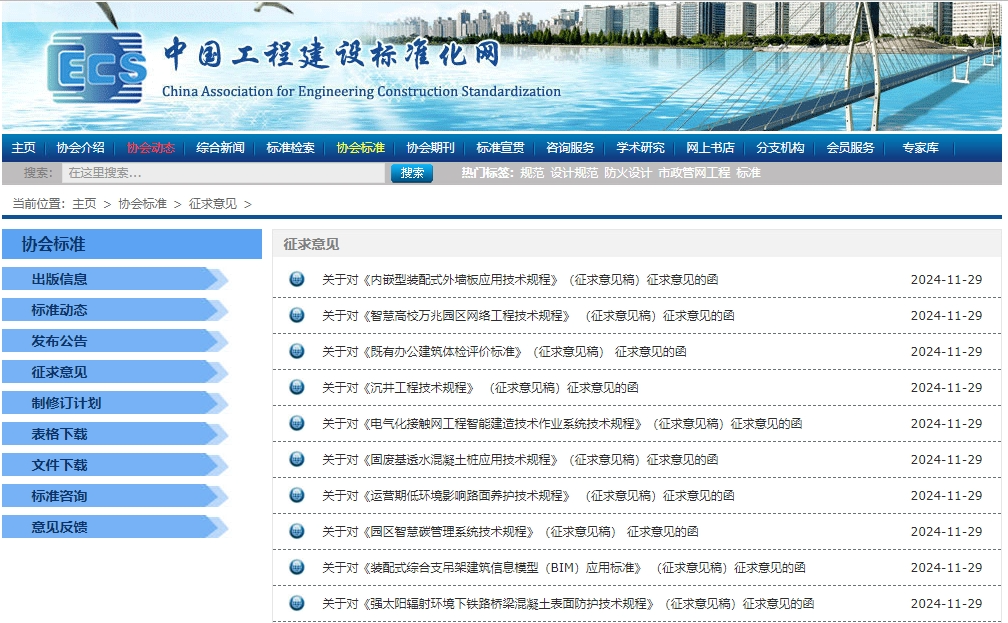Screen dimensions: 1008x623
Task: Focus the 在这里搜索 search input box
Action: (223, 173)
